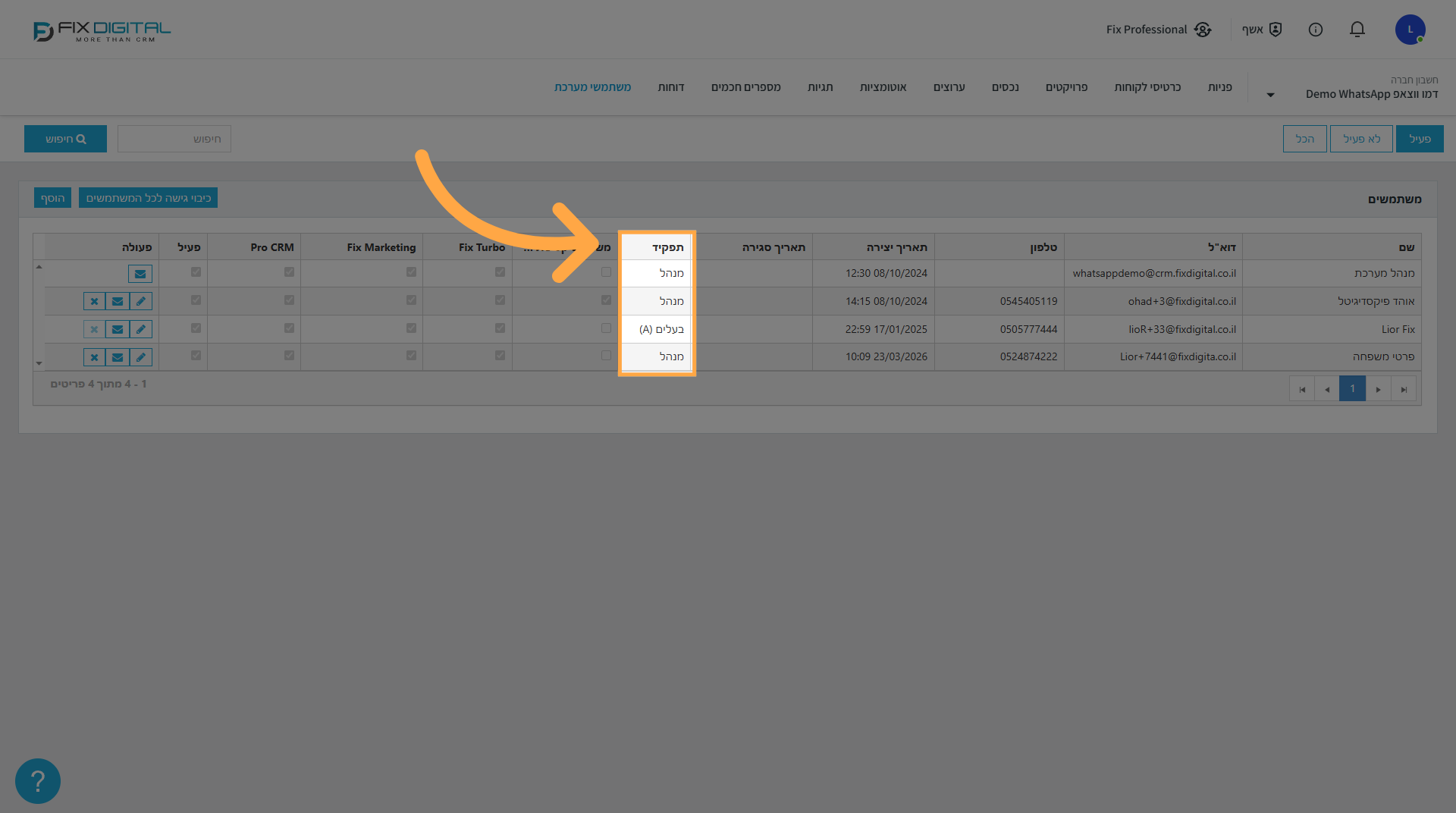Open the ערוצים menu
The image size is (1456, 813).
(949, 87)
